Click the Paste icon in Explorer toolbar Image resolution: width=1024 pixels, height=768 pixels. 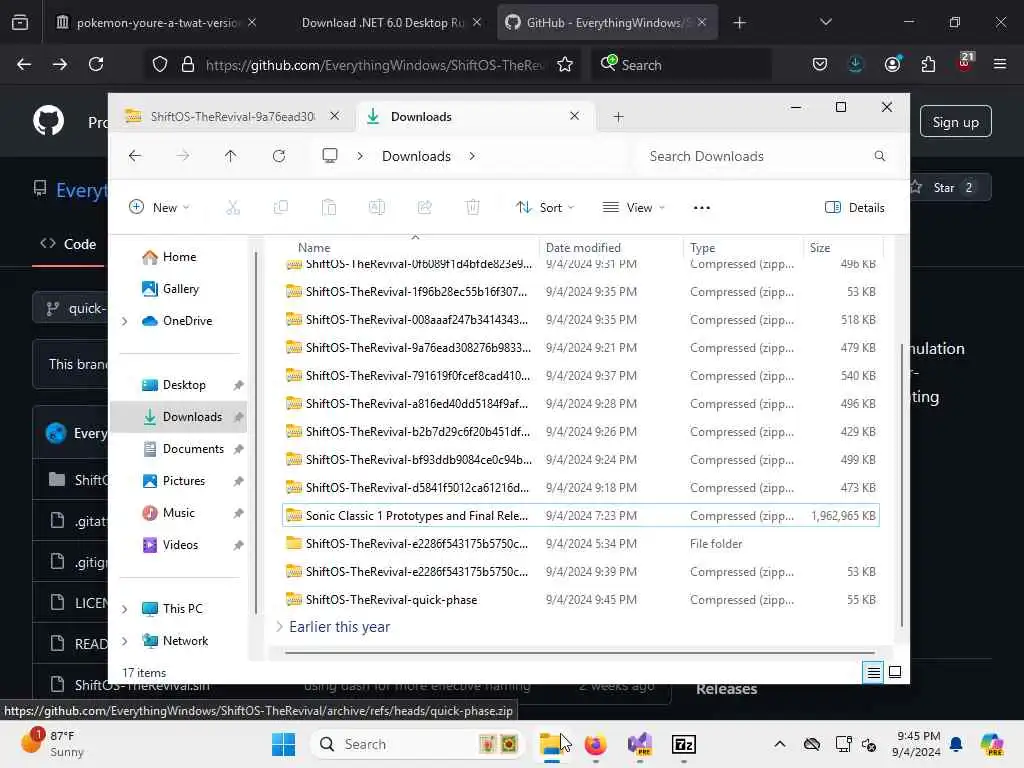tap(328, 208)
